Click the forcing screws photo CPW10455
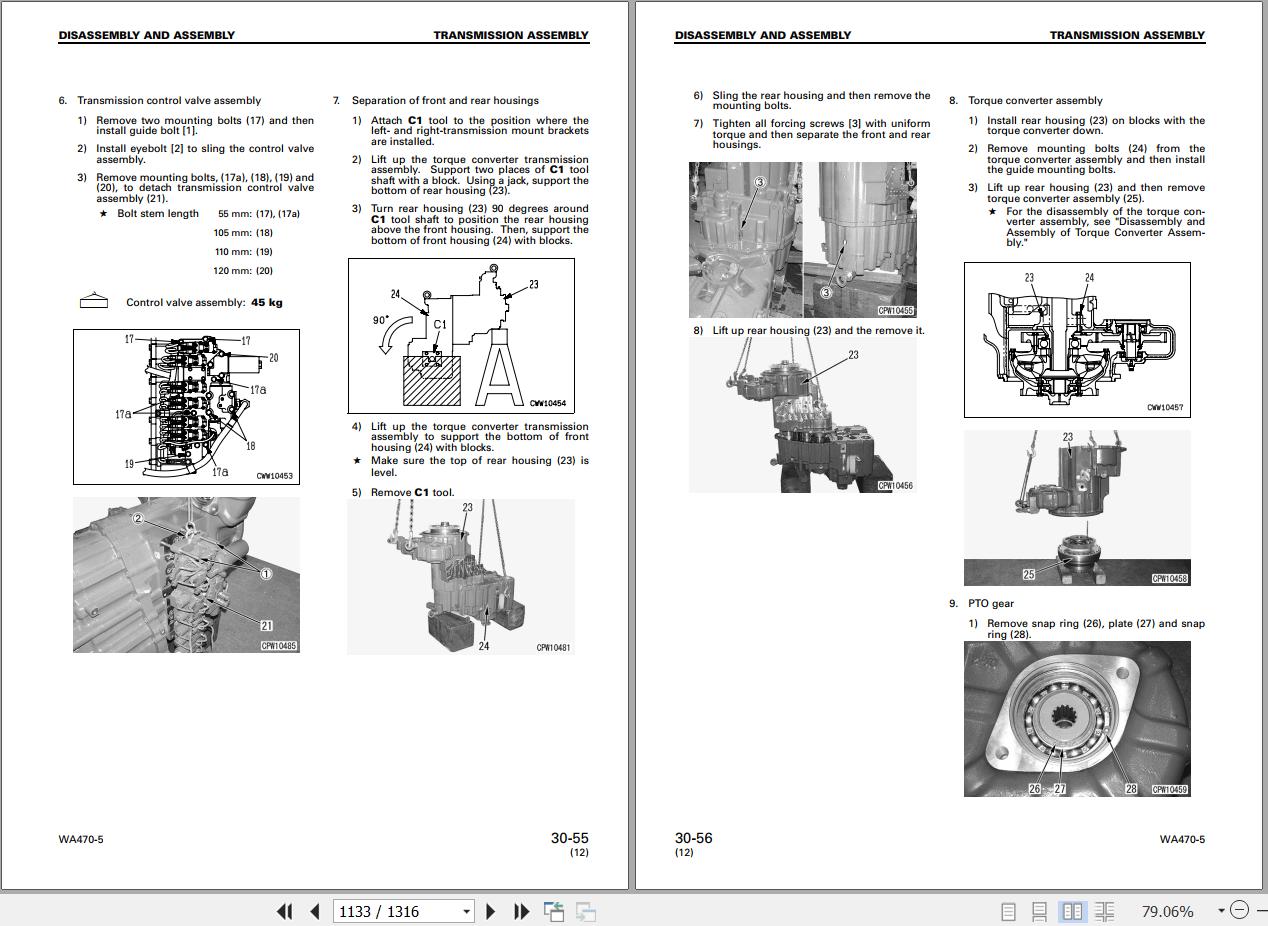Viewport: 1268px width, 926px height. tap(803, 240)
